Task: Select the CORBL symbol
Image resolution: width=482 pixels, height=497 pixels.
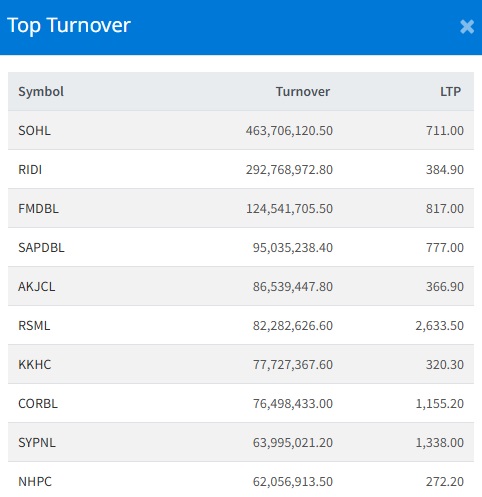Action: tap(38, 404)
